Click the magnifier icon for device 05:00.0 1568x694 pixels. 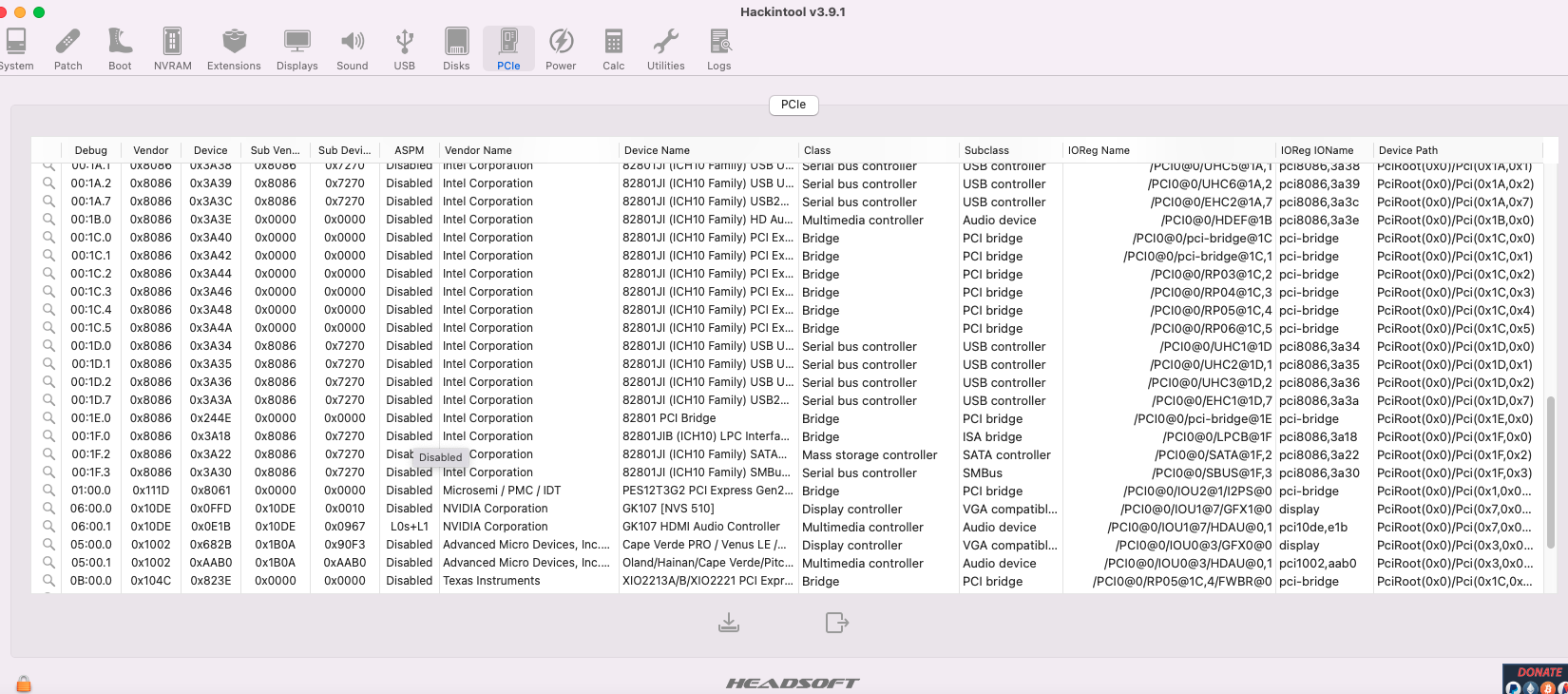click(x=48, y=545)
